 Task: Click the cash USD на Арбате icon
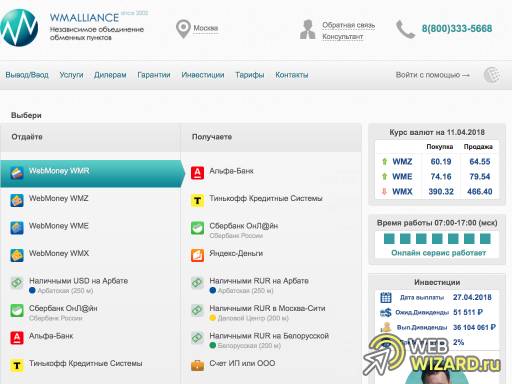pos(17,283)
